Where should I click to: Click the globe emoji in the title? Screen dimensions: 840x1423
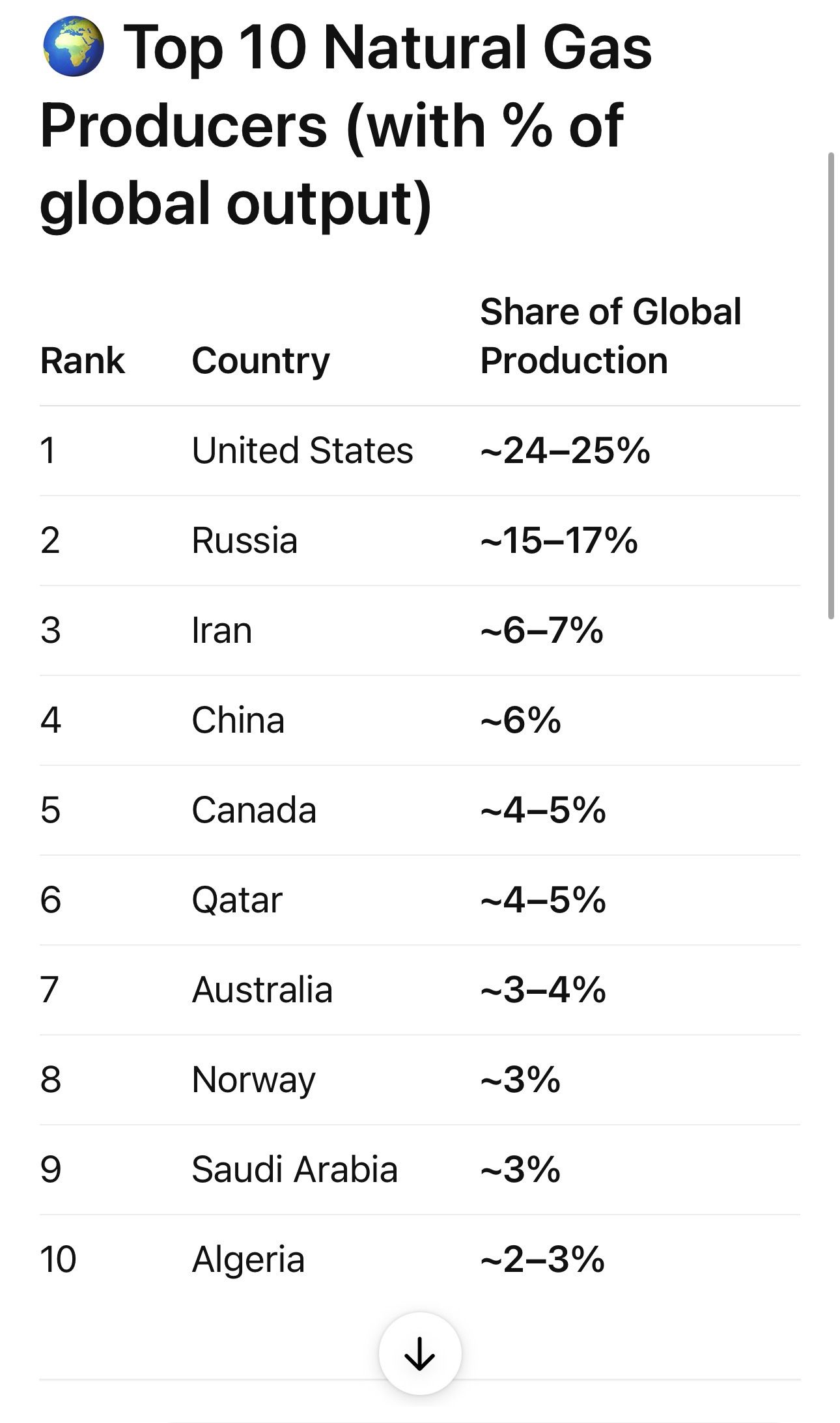(x=73, y=47)
